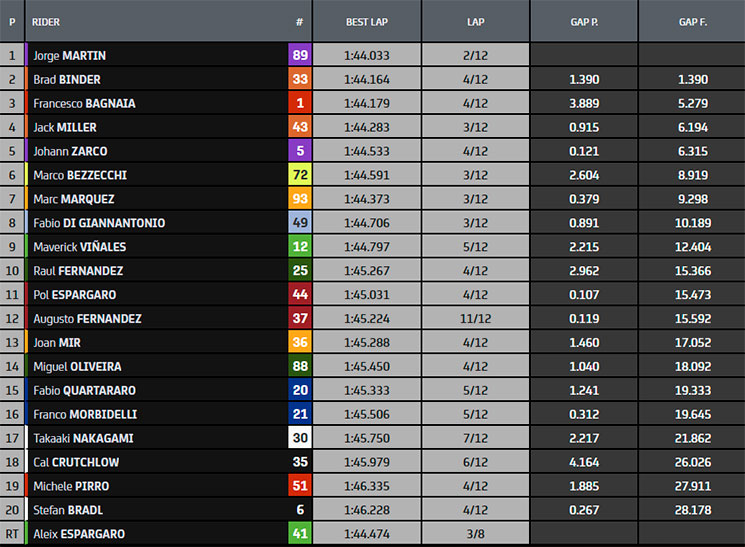Click Marco Bezzecchi's yellow number 72 badge
745x547 pixels.
[x=299, y=175]
